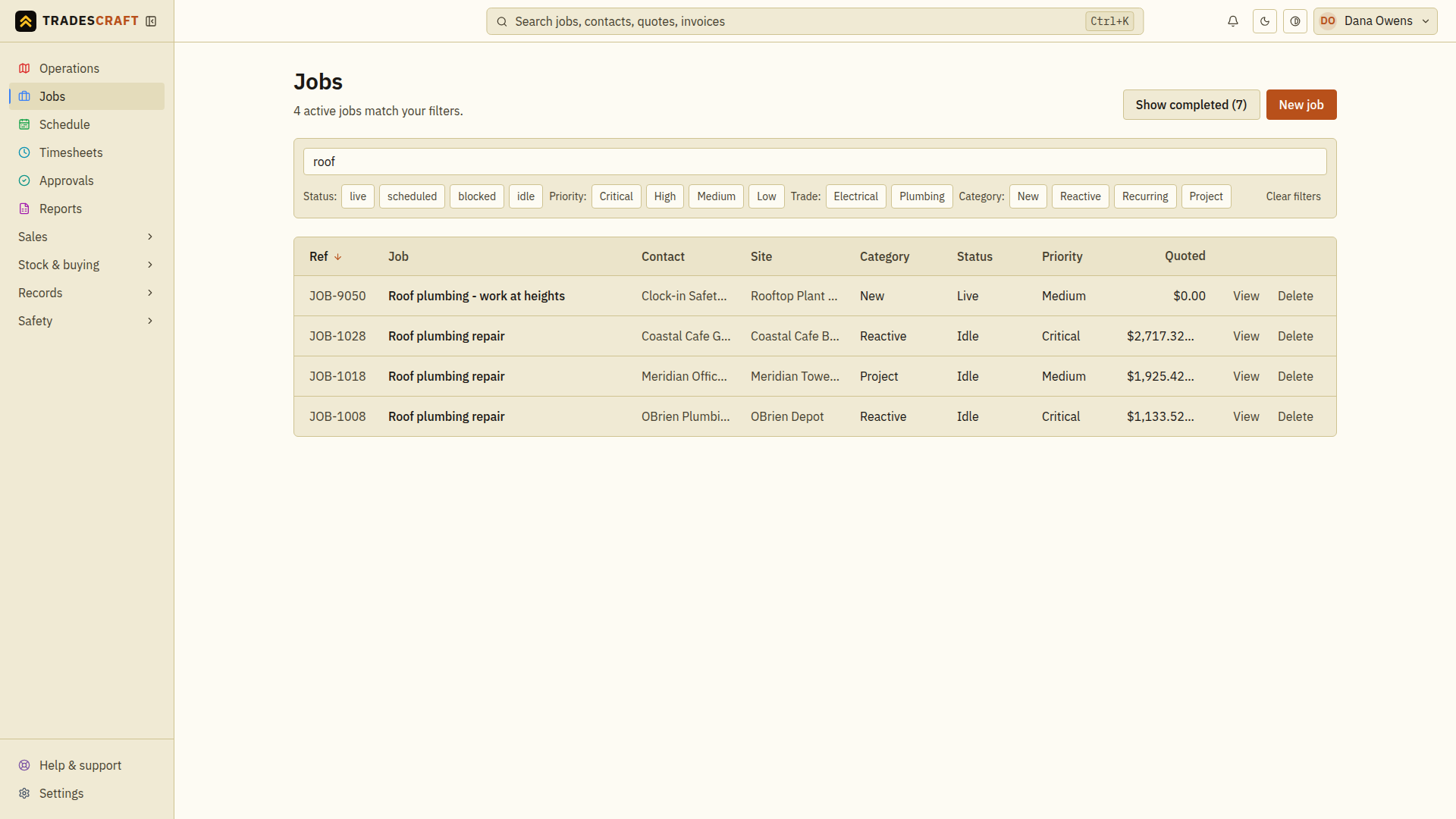Image resolution: width=1456 pixels, height=819 pixels.
Task: View job JOB-1028
Action: [1246, 336]
